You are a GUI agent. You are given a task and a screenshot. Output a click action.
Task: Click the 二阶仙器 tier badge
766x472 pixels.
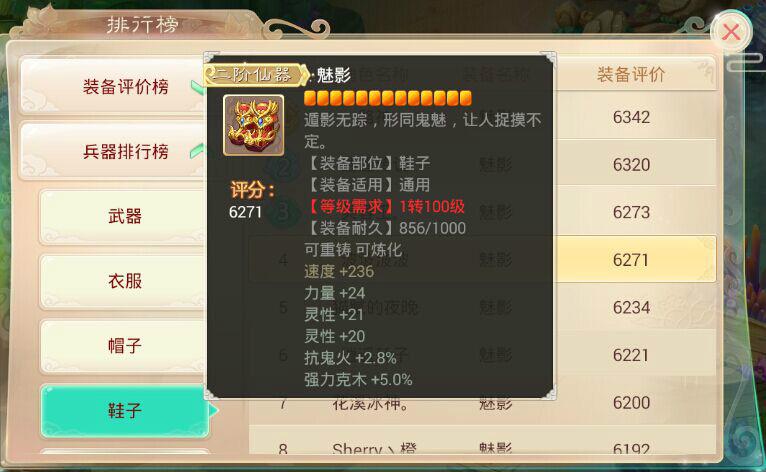tap(256, 75)
